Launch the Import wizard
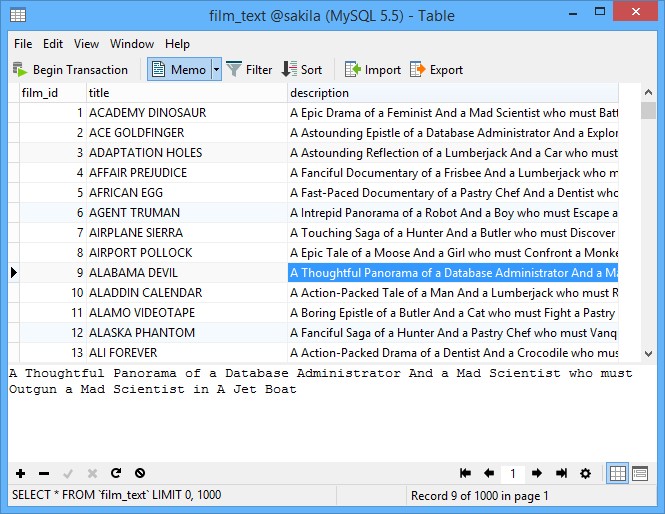The height and width of the screenshot is (514, 665). click(372, 70)
